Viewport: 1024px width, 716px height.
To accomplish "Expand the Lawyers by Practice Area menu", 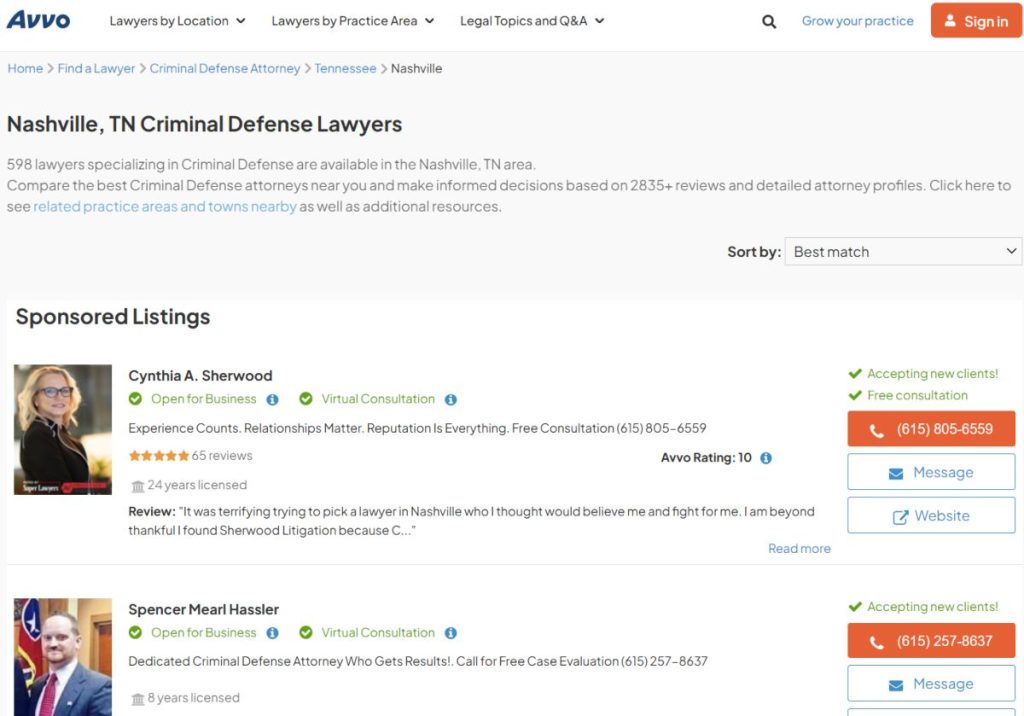I will pyautogui.click(x=353, y=21).
